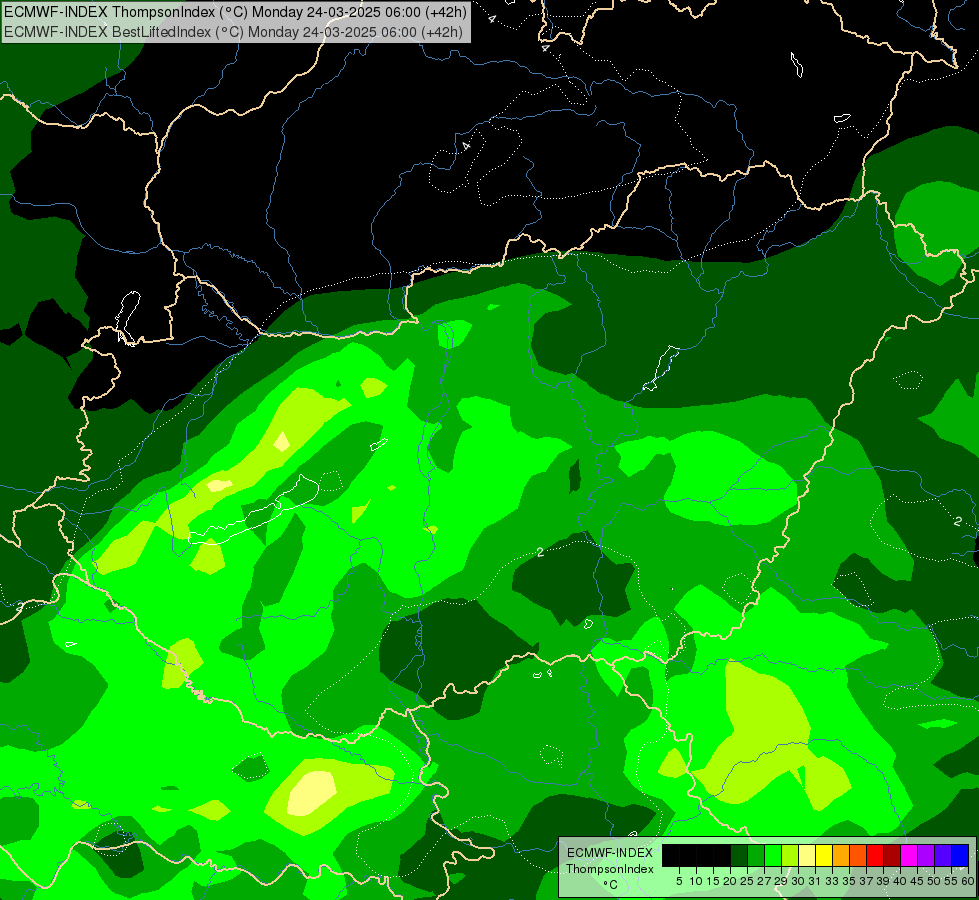Click the legend label 'ECMWF-INDEX'
This screenshot has width=979, height=900.
(609, 853)
